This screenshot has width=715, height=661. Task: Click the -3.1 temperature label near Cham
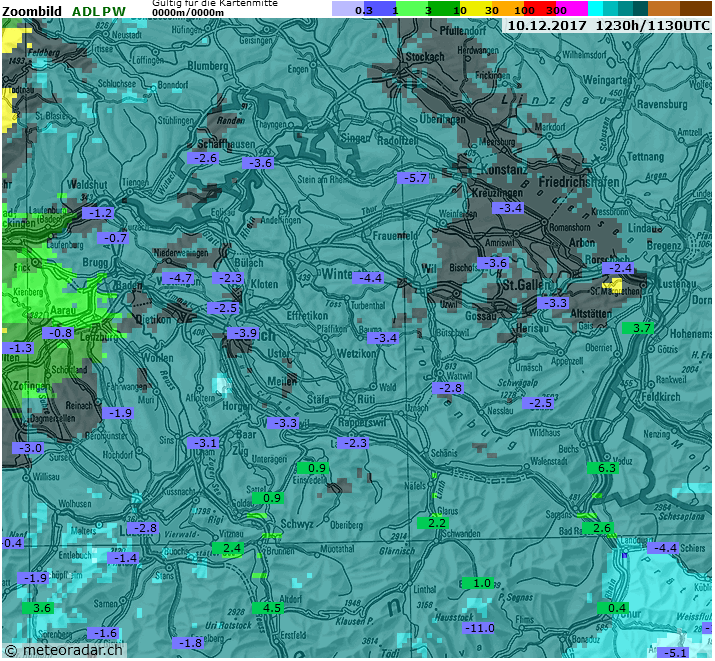(x=203, y=443)
